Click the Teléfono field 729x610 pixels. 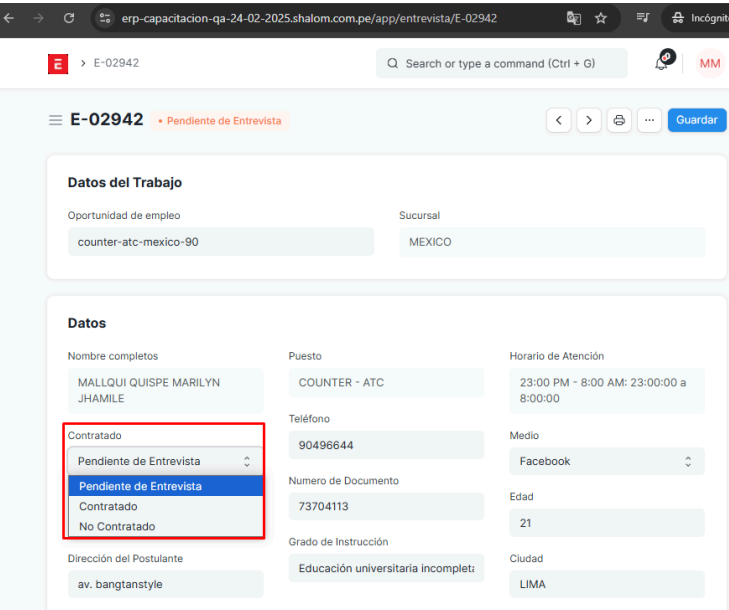point(385,444)
